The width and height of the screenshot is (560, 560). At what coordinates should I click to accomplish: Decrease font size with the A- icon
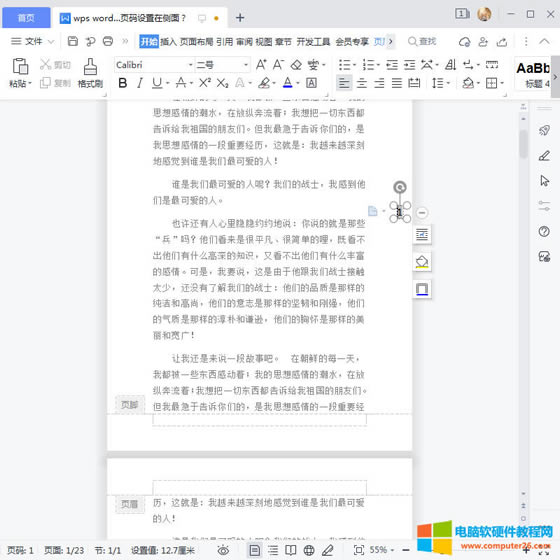pos(278,65)
